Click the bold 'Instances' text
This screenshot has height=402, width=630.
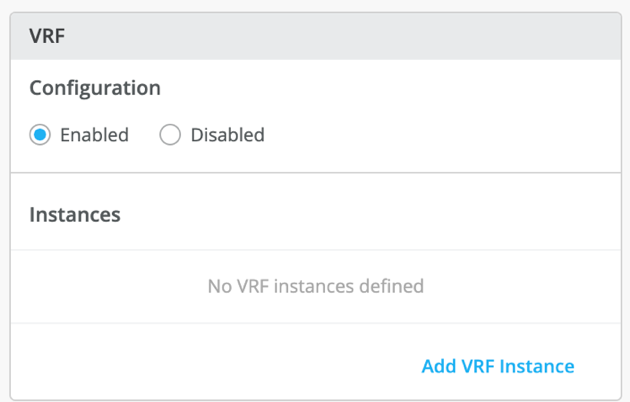75,214
